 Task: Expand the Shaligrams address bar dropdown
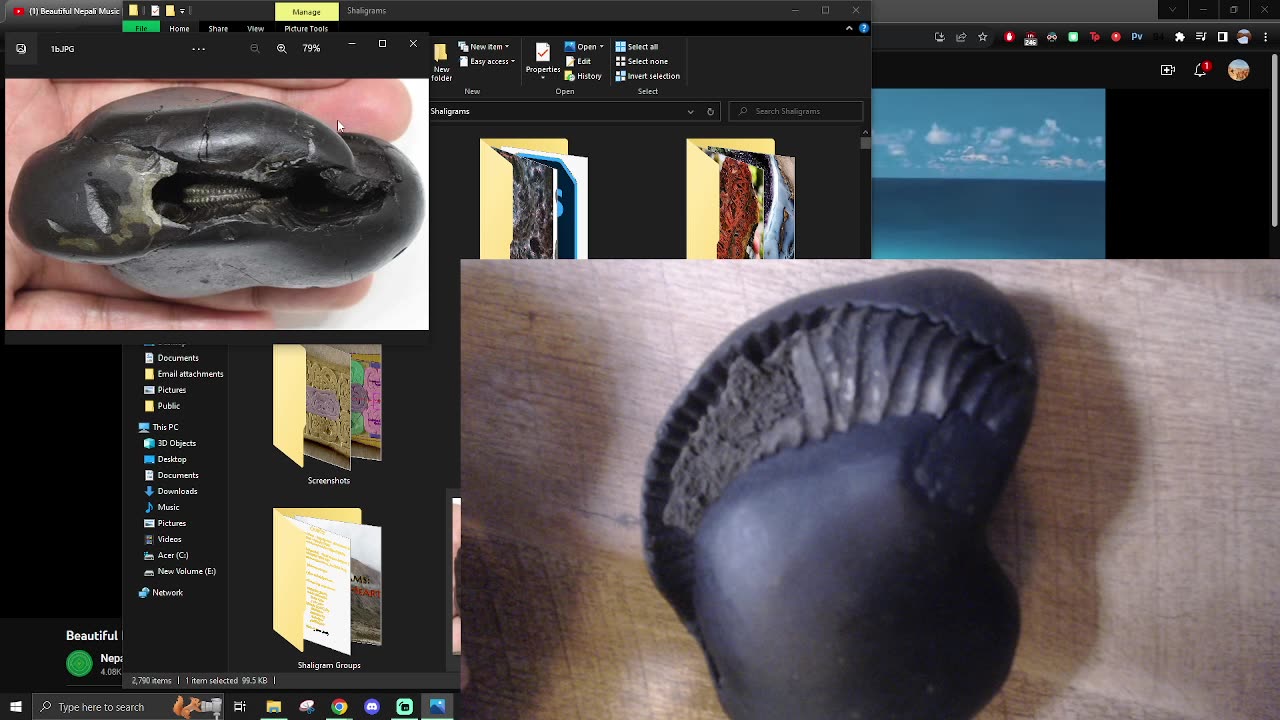(690, 111)
